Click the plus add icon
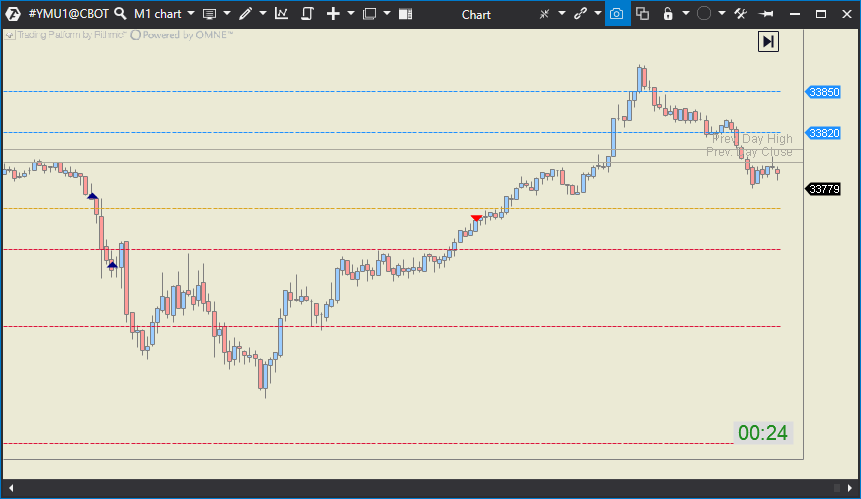Viewport: 861px width, 499px height. tap(333, 14)
